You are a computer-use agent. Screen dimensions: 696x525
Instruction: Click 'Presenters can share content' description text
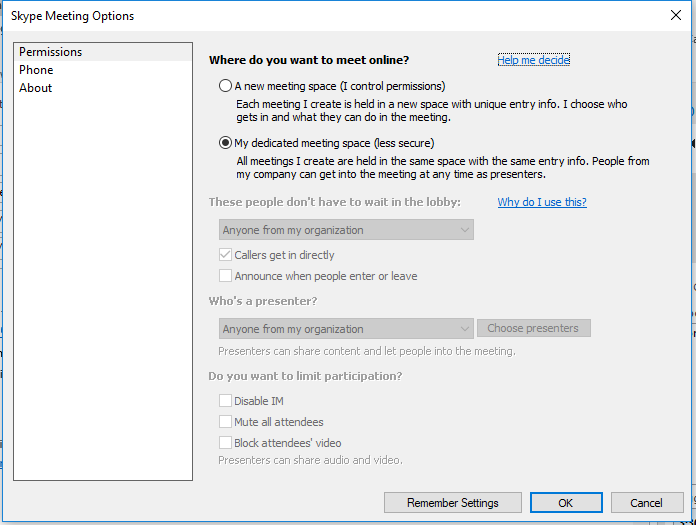coord(367,351)
